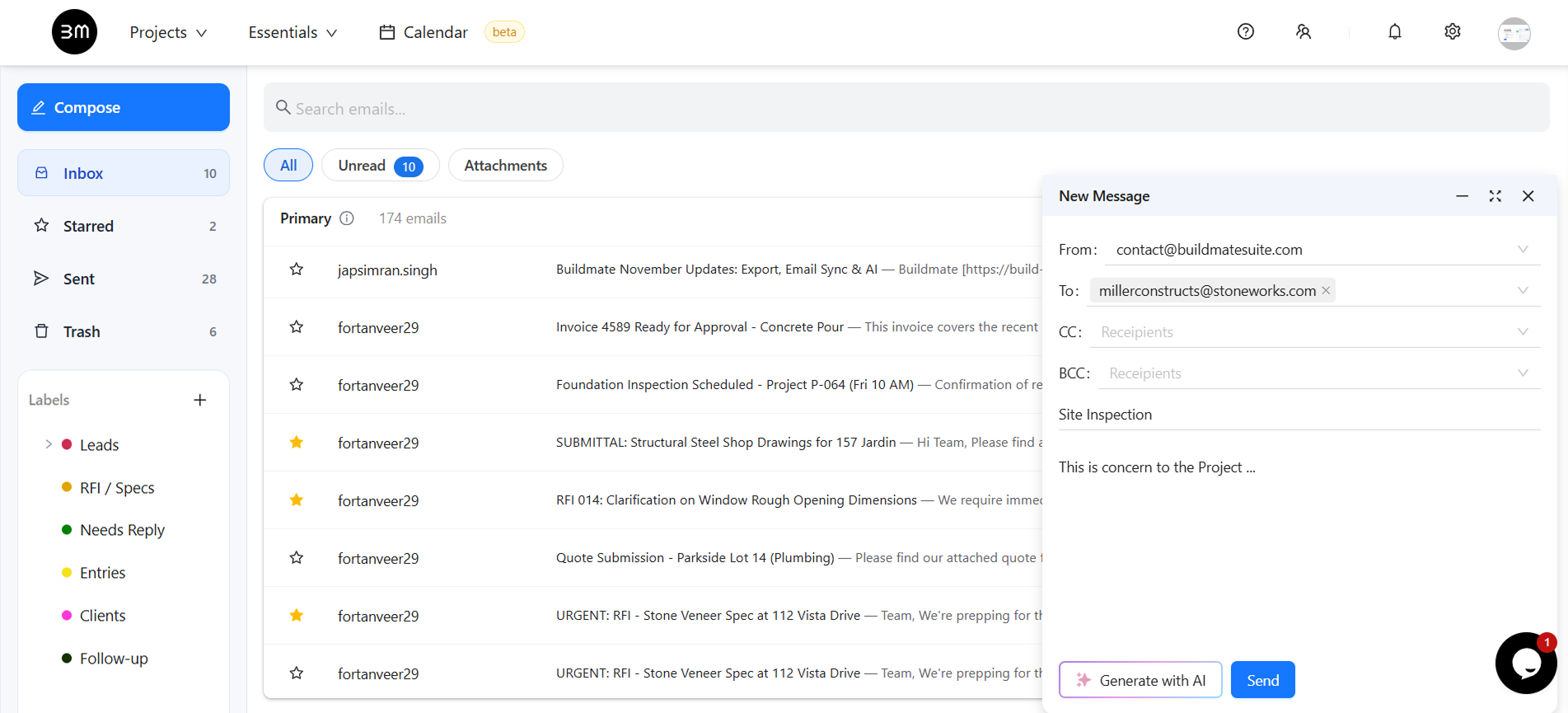This screenshot has height=713, width=1568.
Task: Select the Entries label
Action: [102, 573]
